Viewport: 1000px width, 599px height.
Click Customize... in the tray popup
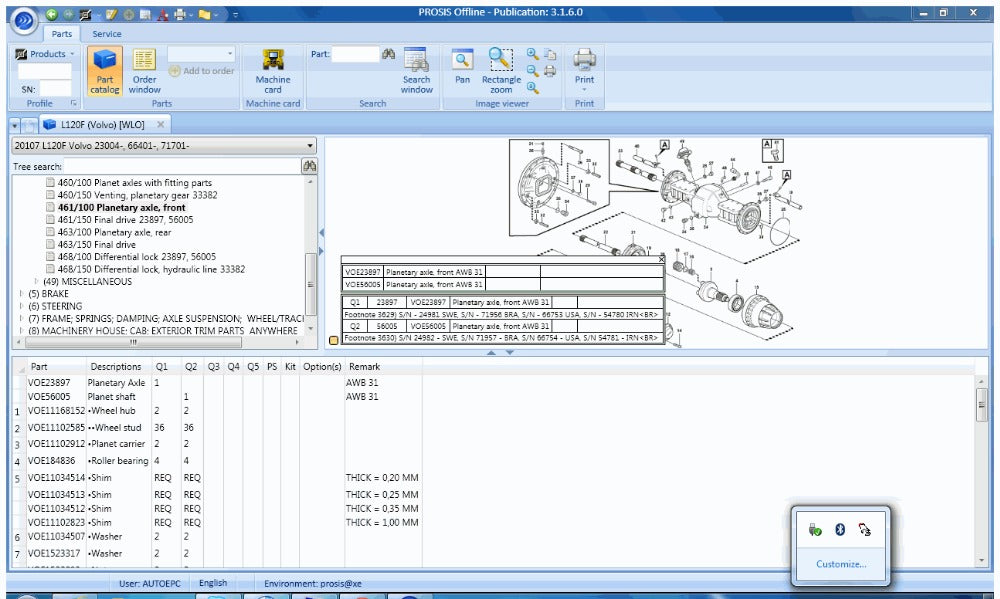[840, 564]
